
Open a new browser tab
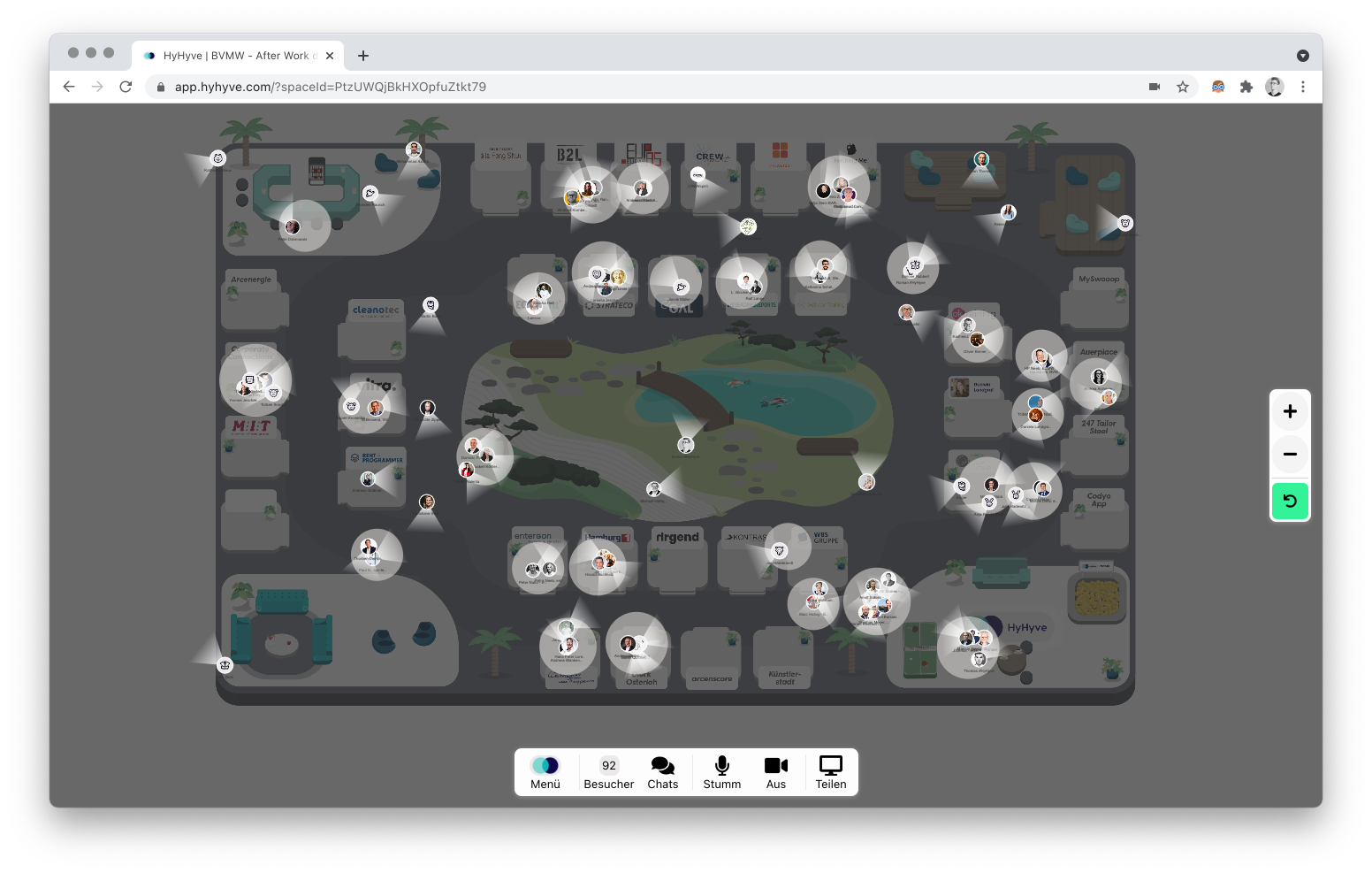point(363,56)
